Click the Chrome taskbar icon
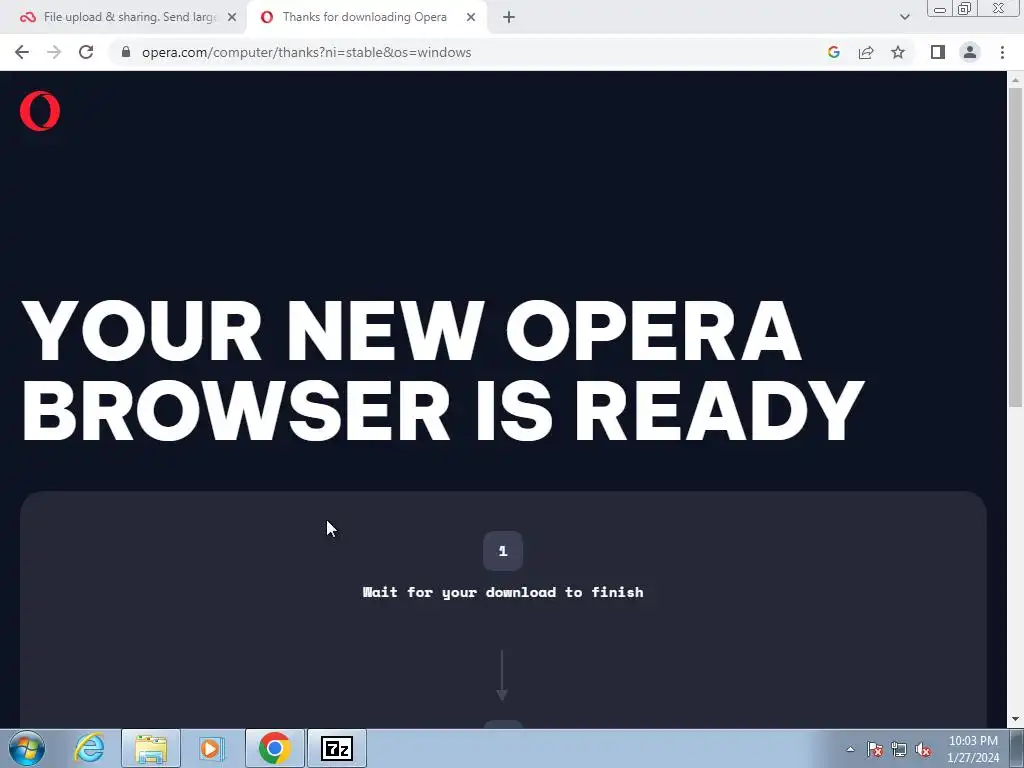 275,748
